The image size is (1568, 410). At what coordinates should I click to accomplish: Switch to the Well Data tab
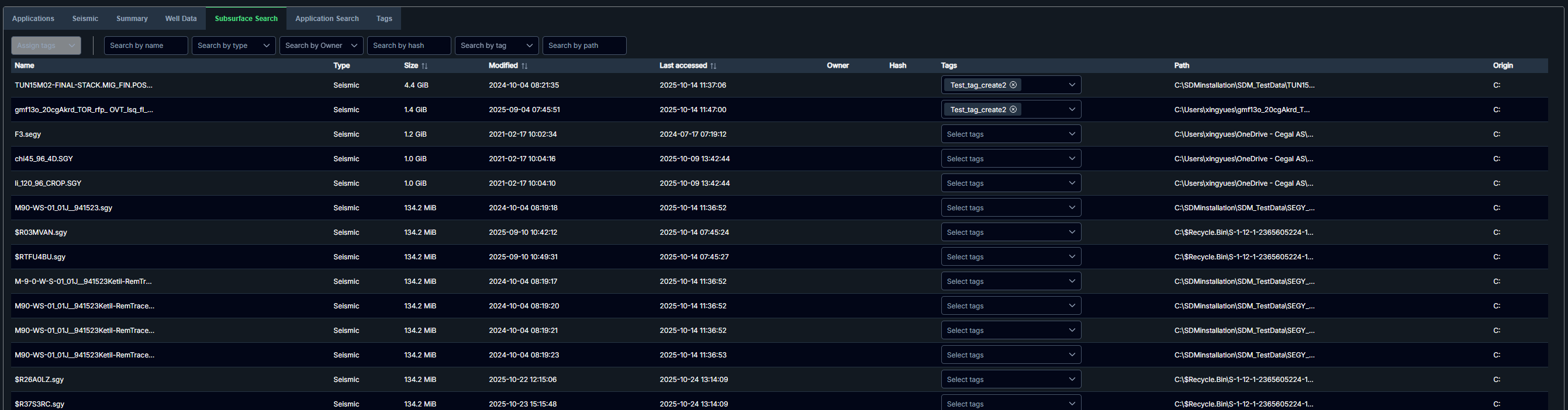tap(181, 19)
